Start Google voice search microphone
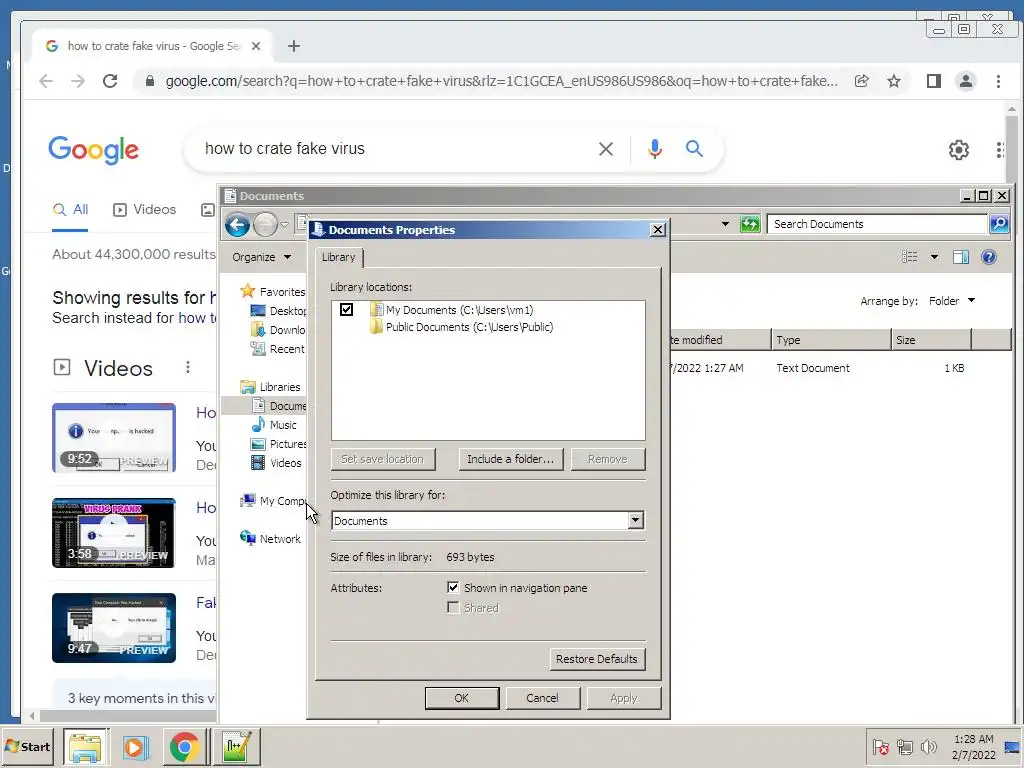The height and width of the screenshot is (768, 1024). tap(654, 149)
